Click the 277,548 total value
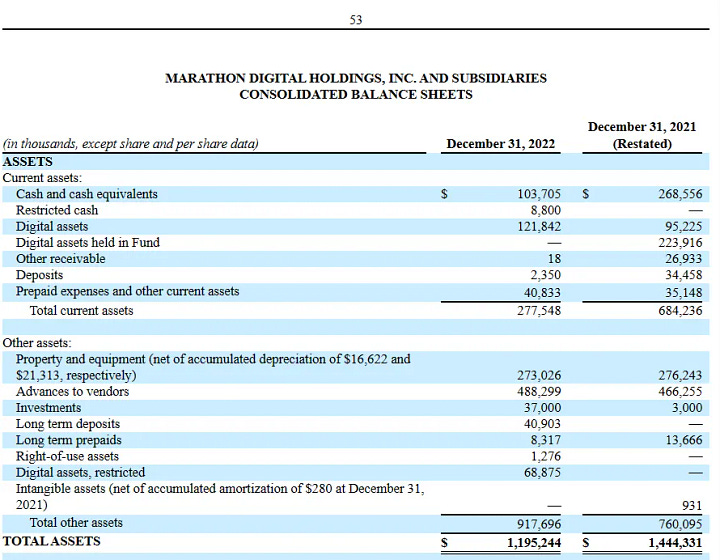The image size is (720, 560). coord(539,311)
